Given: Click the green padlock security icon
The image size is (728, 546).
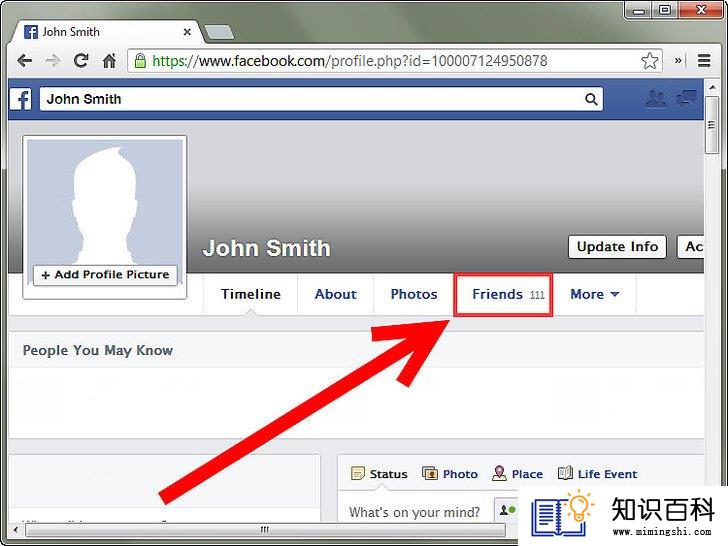Looking at the screenshot, I should pyautogui.click(x=140, y=61).
